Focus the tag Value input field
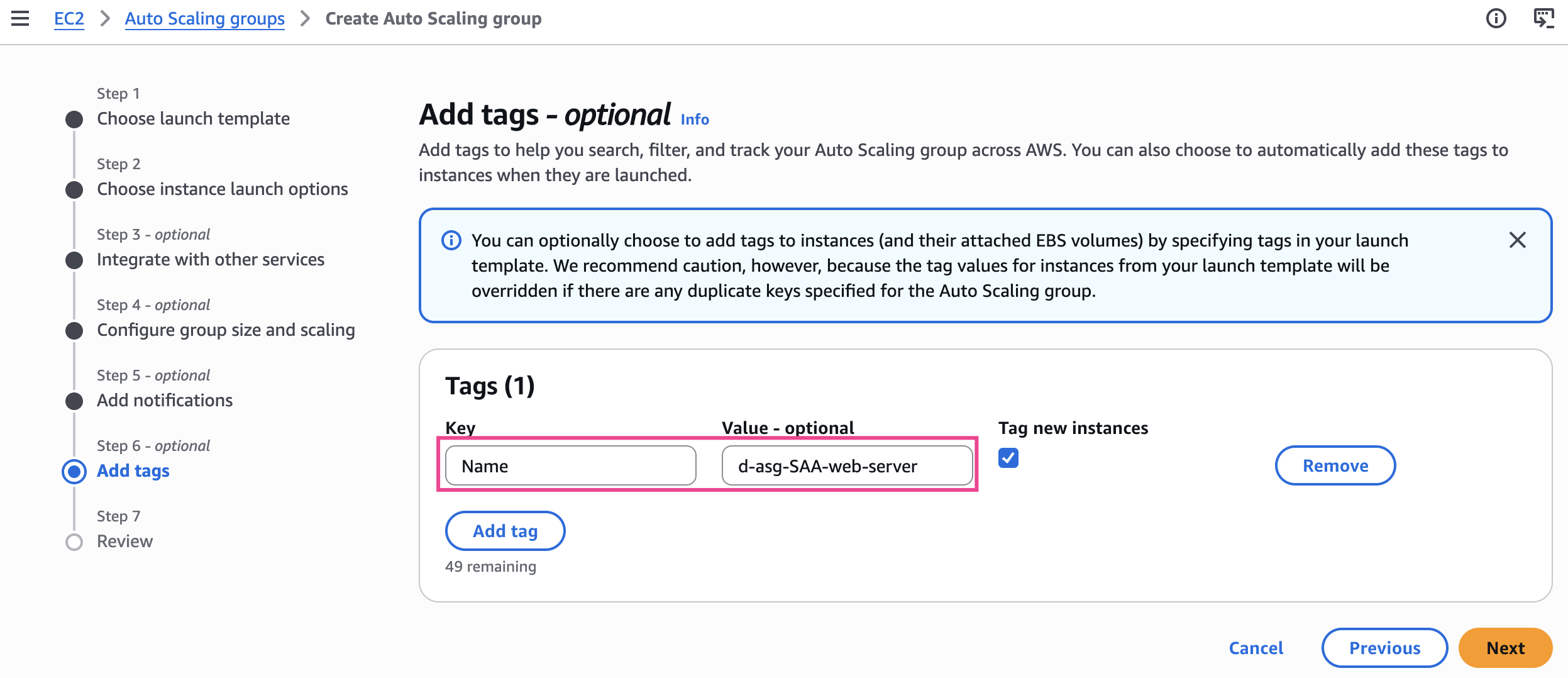The width and height of the screenshot is (1568, 678). click(x=846, y=466)
